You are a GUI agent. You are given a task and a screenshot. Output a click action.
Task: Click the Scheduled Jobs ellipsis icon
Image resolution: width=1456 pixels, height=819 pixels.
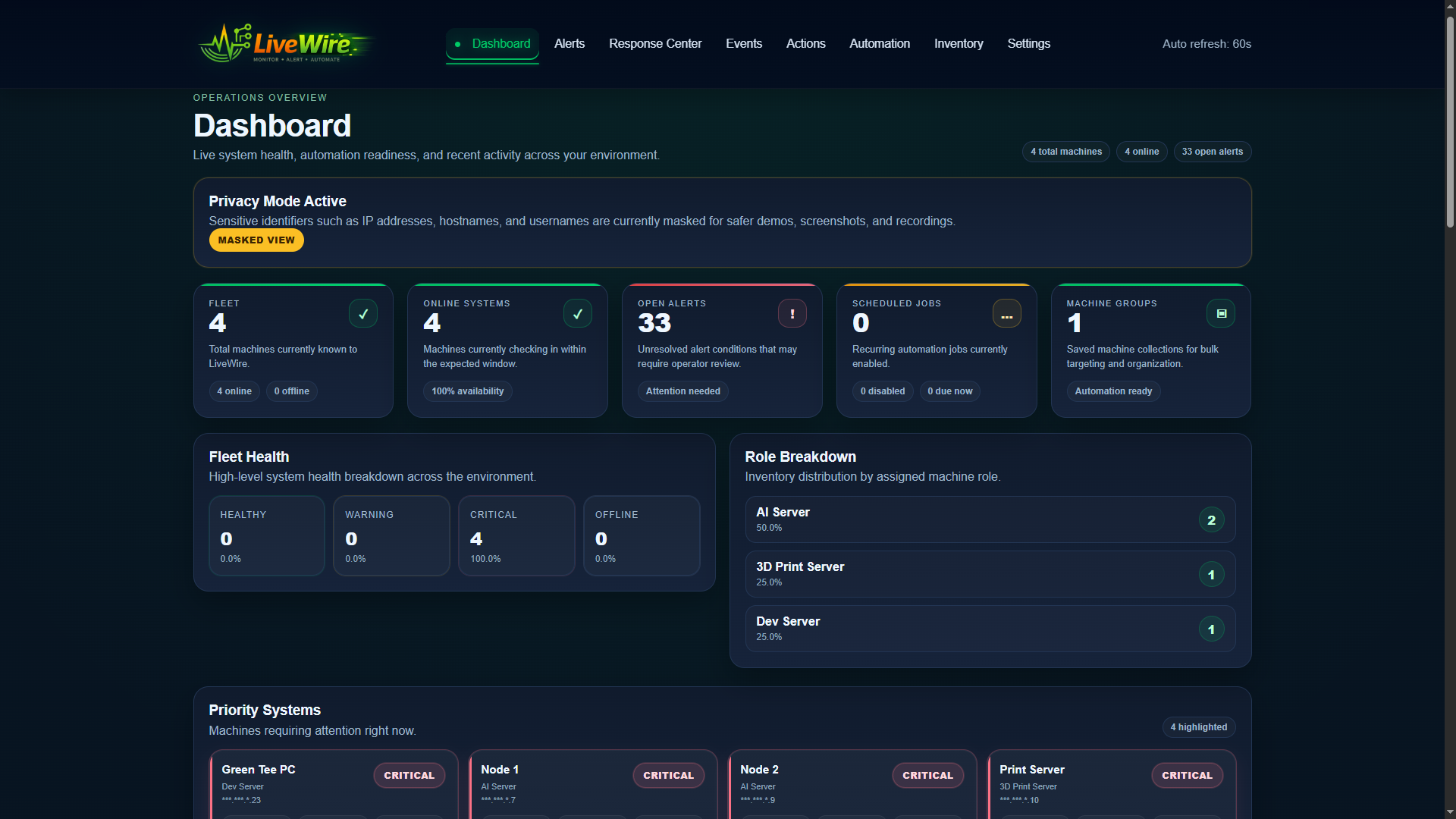(1006, 313)
